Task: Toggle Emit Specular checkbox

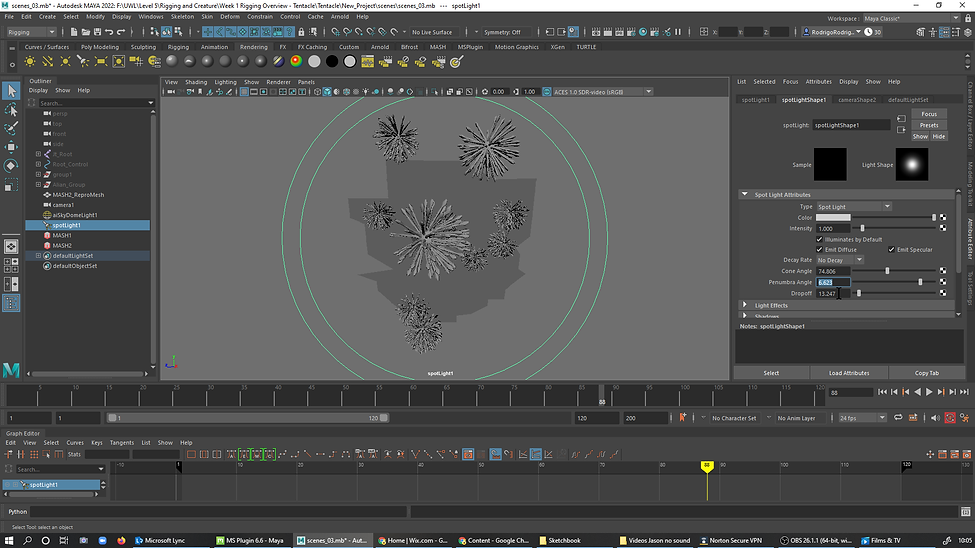Action: click(x=891, y=249)
